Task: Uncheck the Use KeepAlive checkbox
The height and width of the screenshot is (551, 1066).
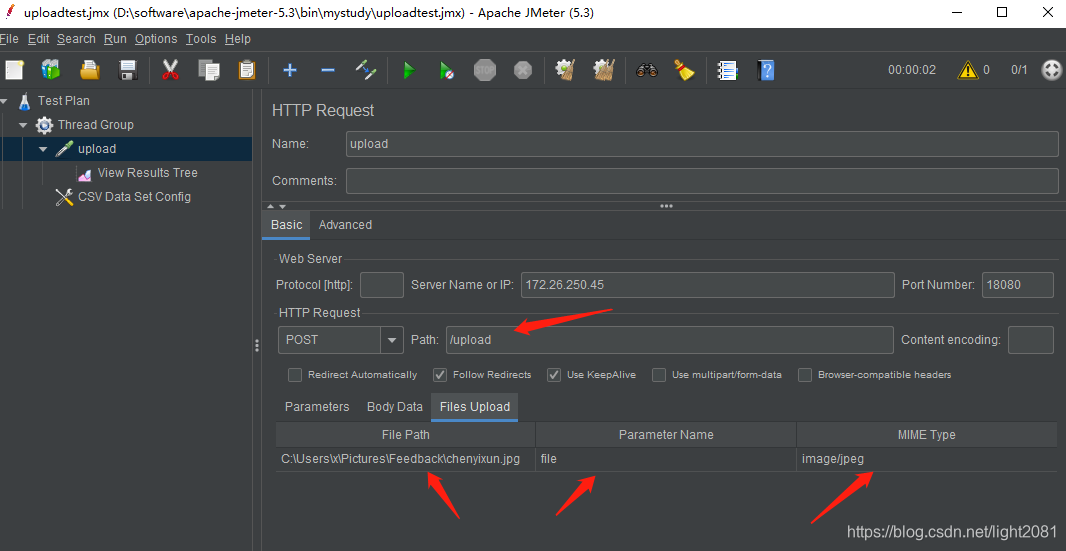Action: 554,375
